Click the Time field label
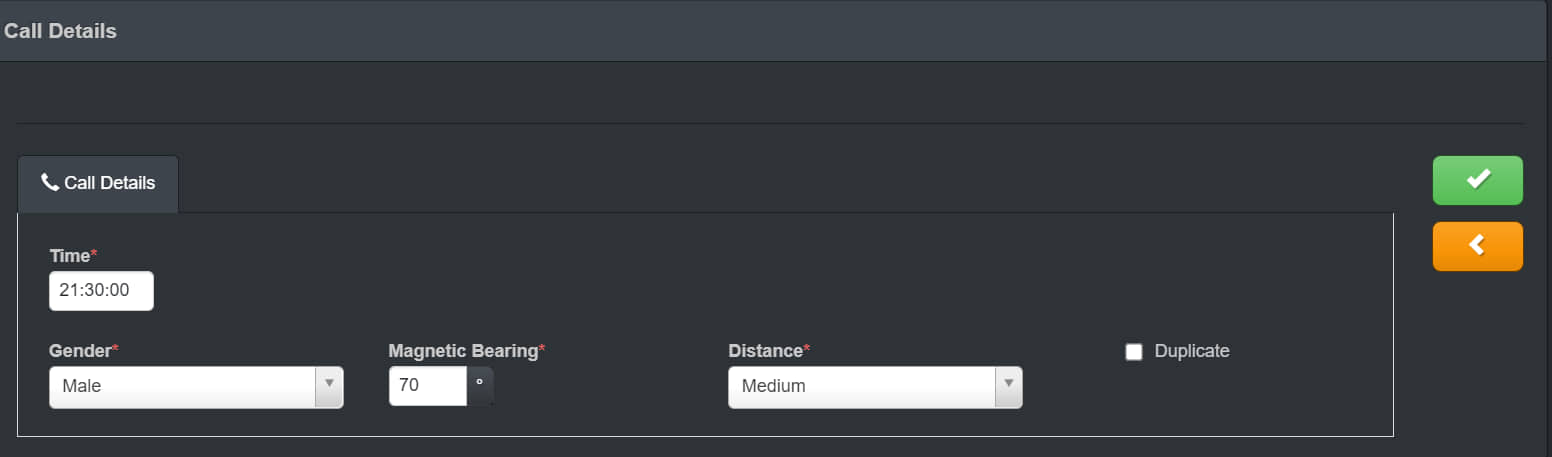The height and width of the screenshot is (457, 1552). 69,256
